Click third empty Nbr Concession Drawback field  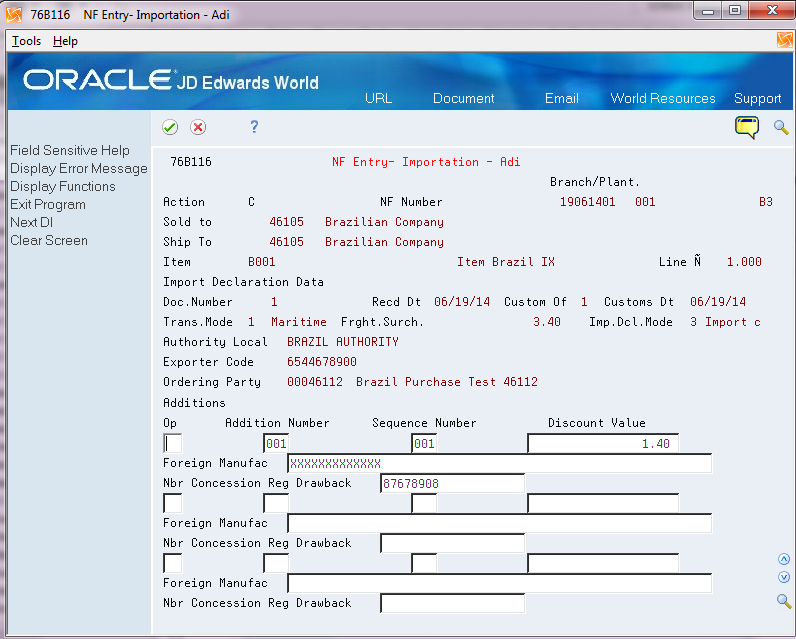(x=452, y=603)
